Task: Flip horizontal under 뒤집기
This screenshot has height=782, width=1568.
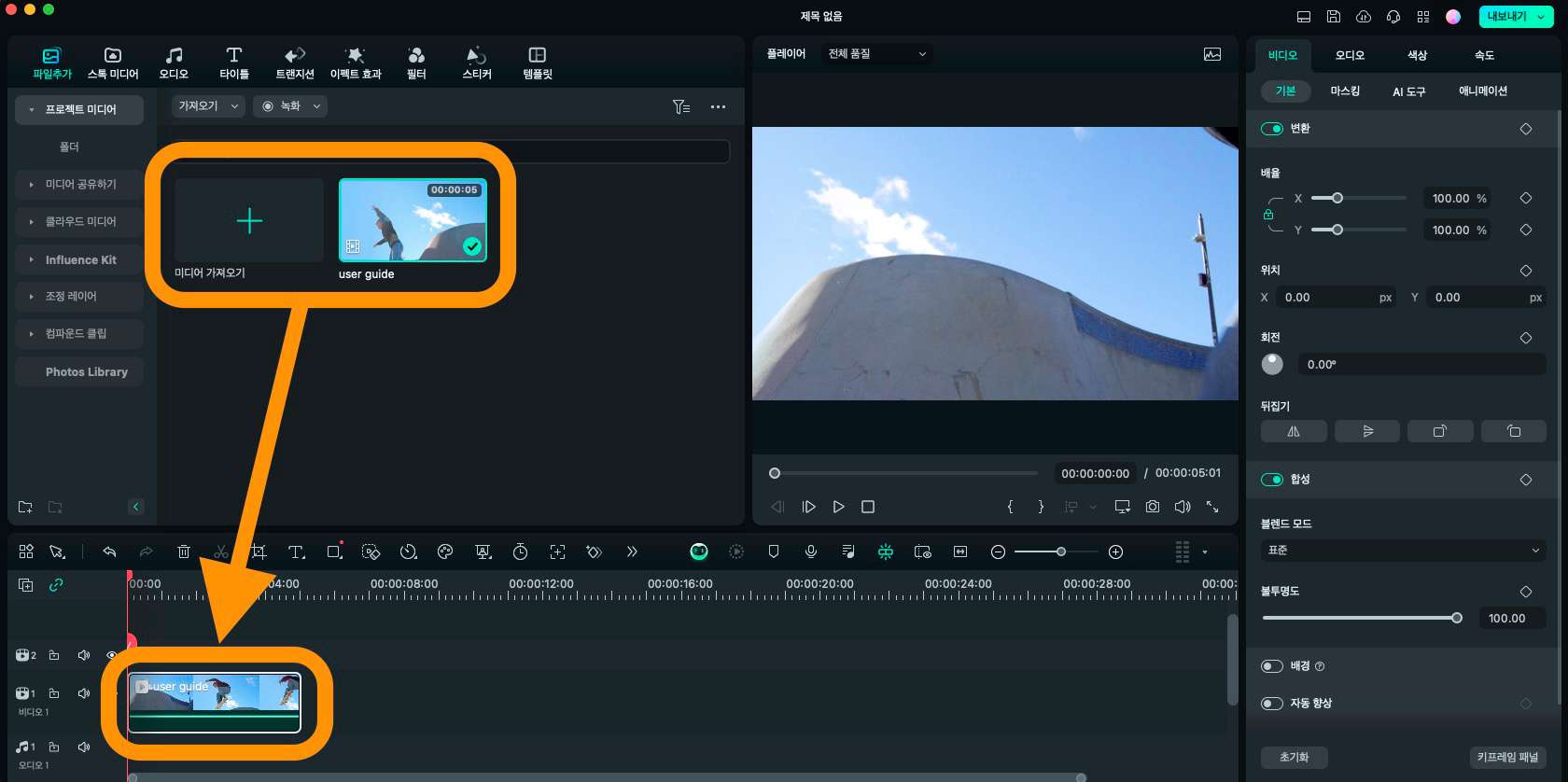Action: tap(1294, 431)
